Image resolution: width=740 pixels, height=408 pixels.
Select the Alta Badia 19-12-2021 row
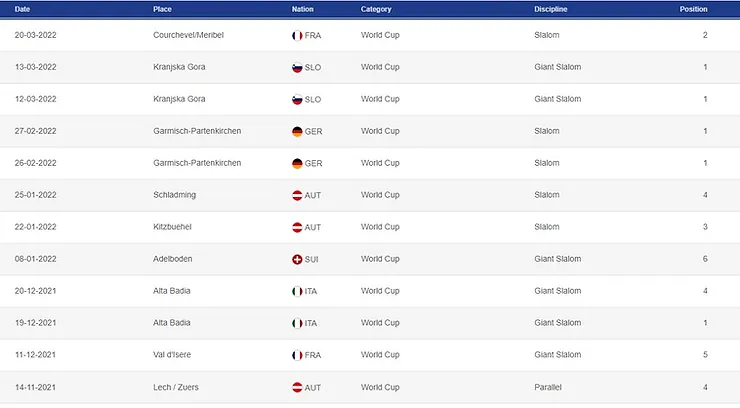[370, 323]
